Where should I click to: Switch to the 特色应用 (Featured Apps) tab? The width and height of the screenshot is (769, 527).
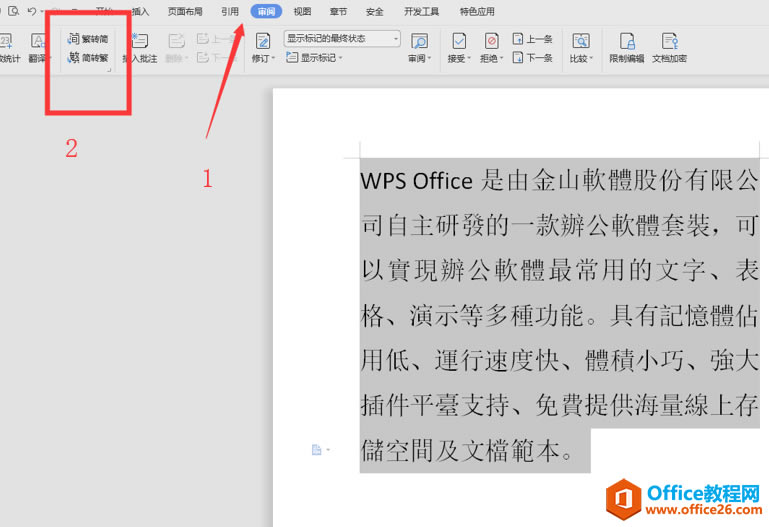pyautogui.click(x=477, y=11)
